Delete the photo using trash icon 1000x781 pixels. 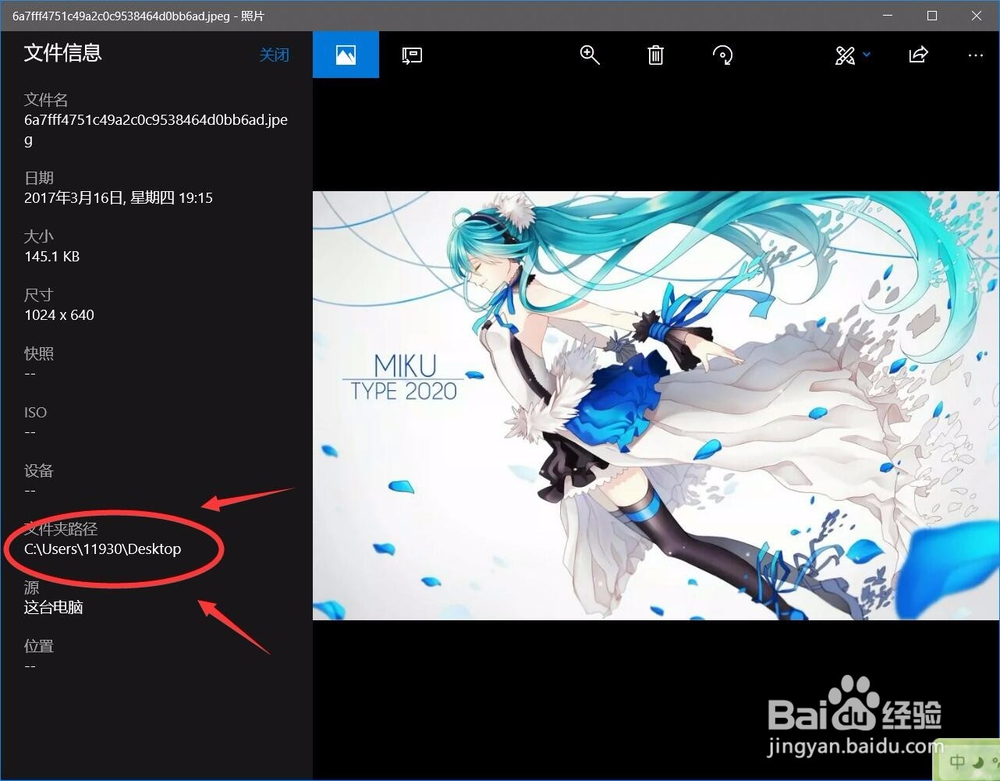coord(656,55)
